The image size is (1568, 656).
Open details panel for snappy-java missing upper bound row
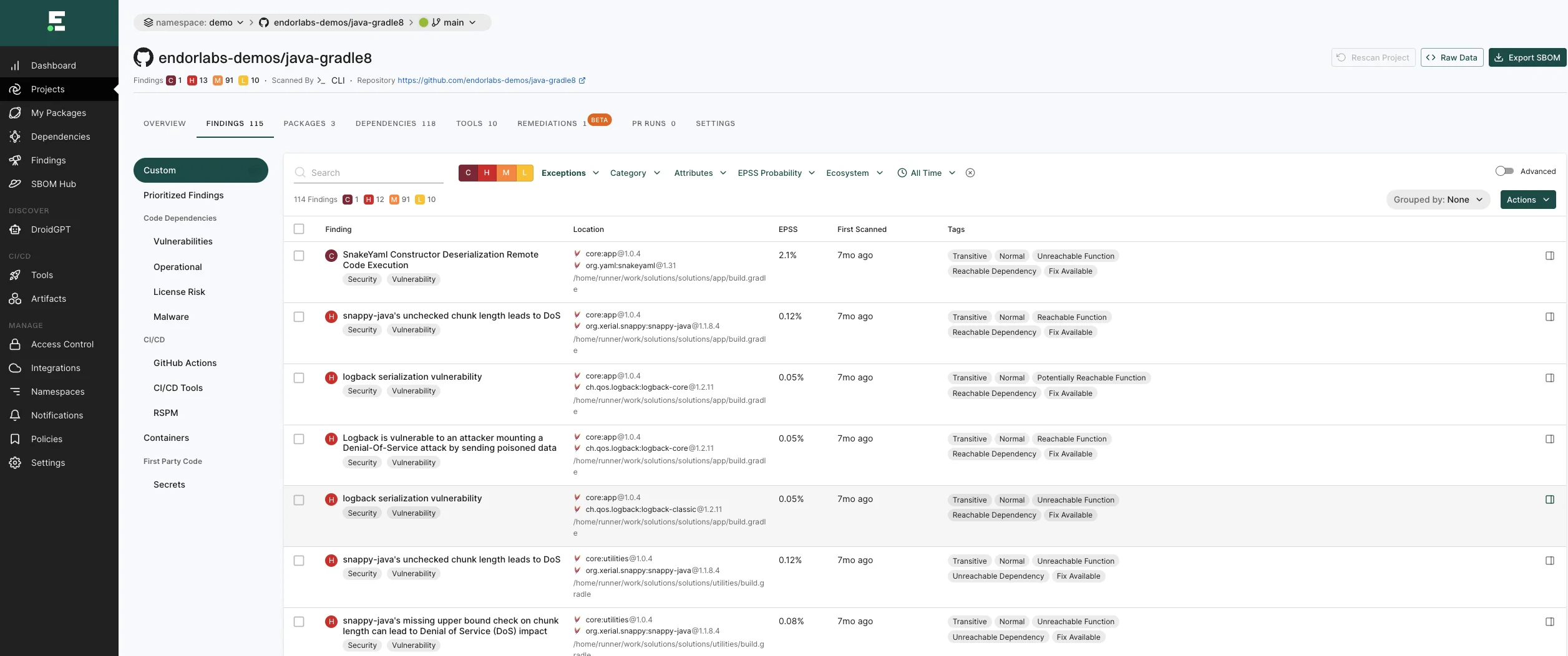pyautogui.click(x=1550, y=622)
